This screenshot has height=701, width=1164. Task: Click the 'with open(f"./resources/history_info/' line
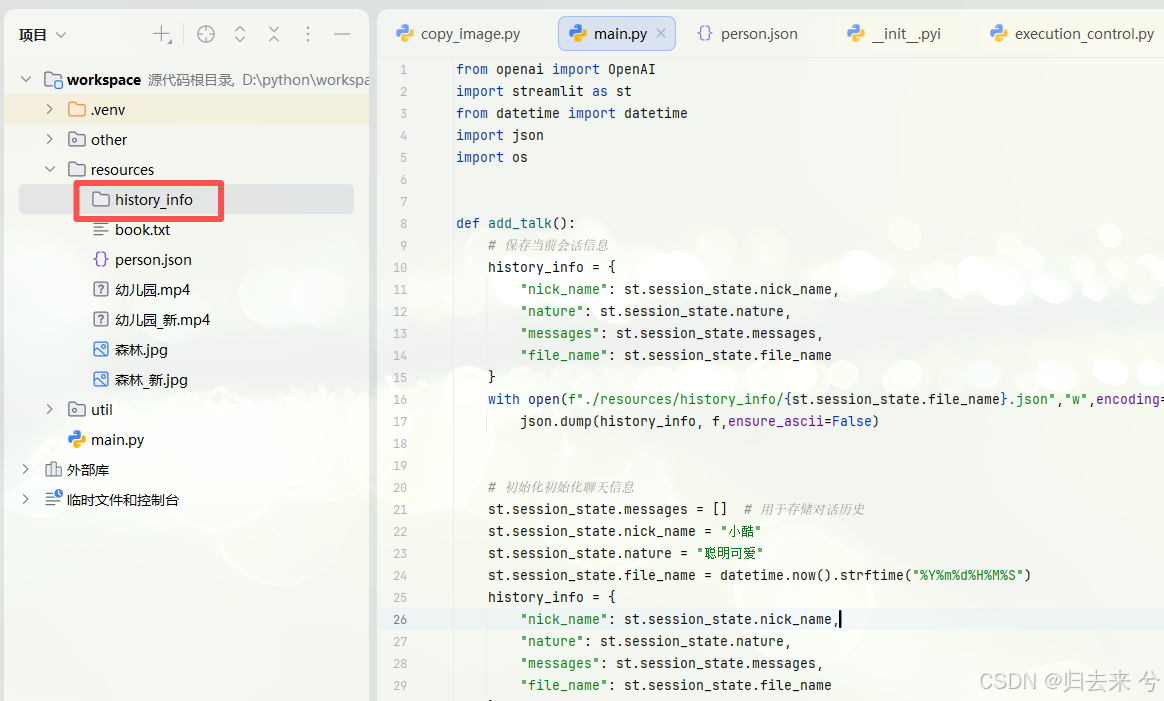825,400
